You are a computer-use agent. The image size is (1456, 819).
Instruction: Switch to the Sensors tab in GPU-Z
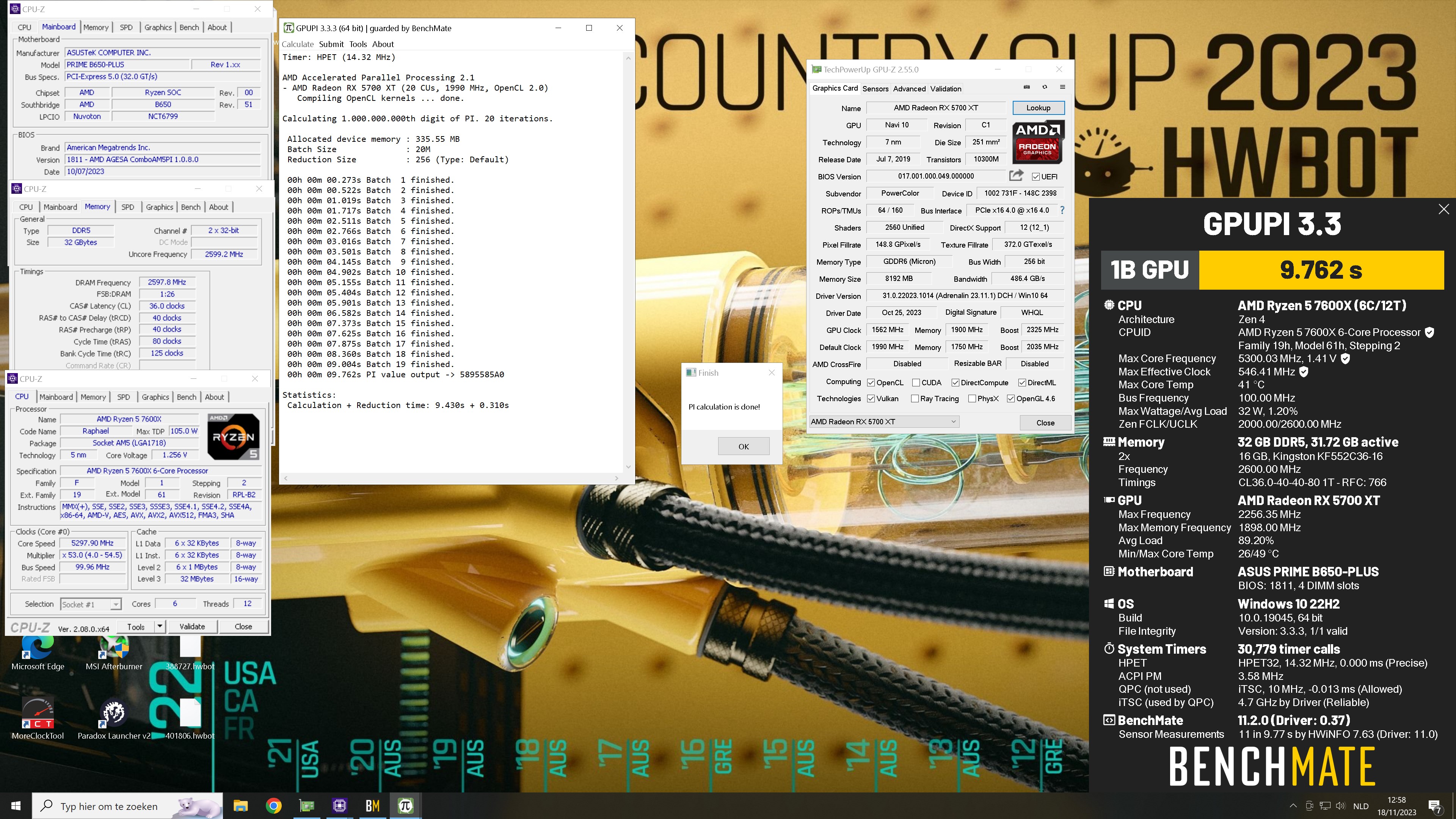pos(875,89)
